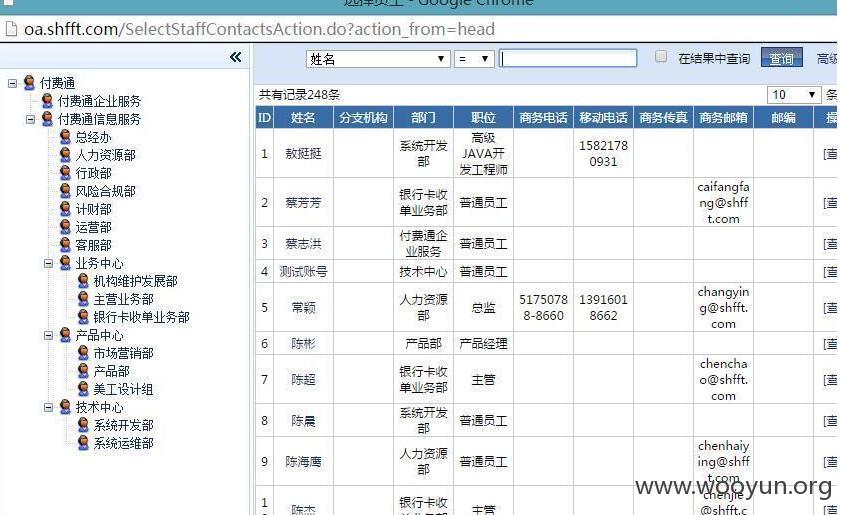Click the page icon in the address bar
The image size is (841, 515).
click(10, 29)
